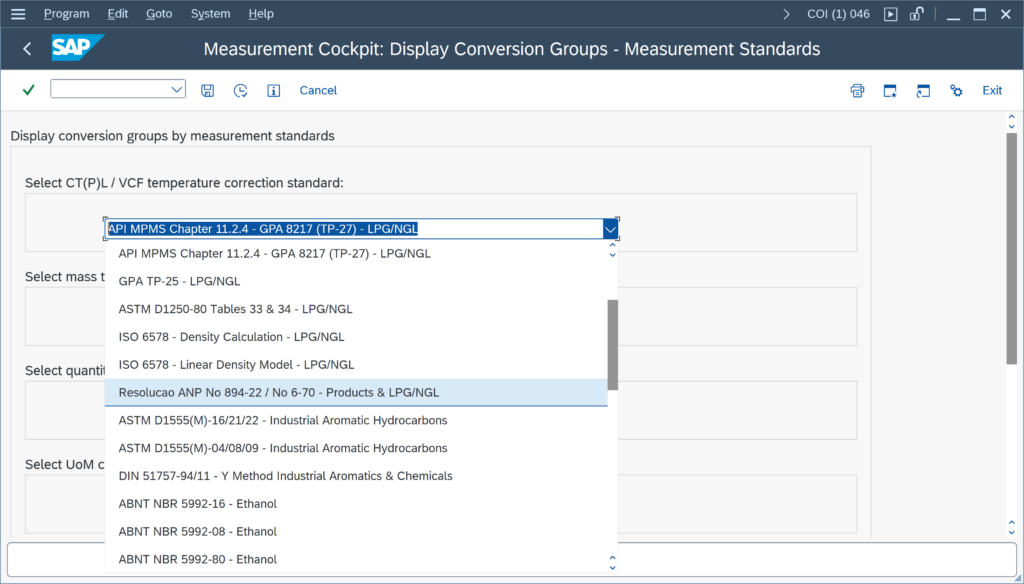
Task: Click the SAP back arrow
Action: (x=27, y=49)
